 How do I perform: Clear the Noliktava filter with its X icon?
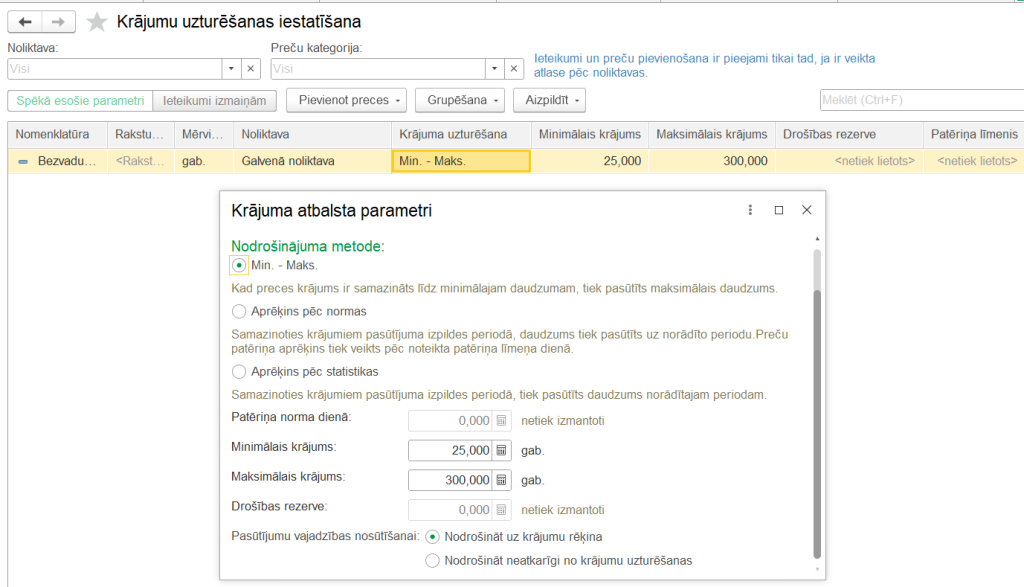tap(250, 68)
